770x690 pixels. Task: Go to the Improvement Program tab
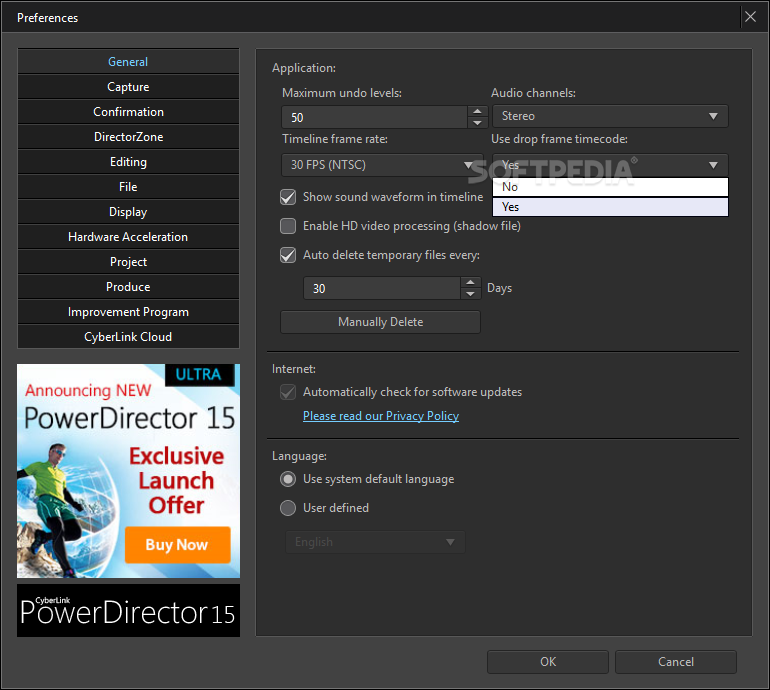pos(128,312)
